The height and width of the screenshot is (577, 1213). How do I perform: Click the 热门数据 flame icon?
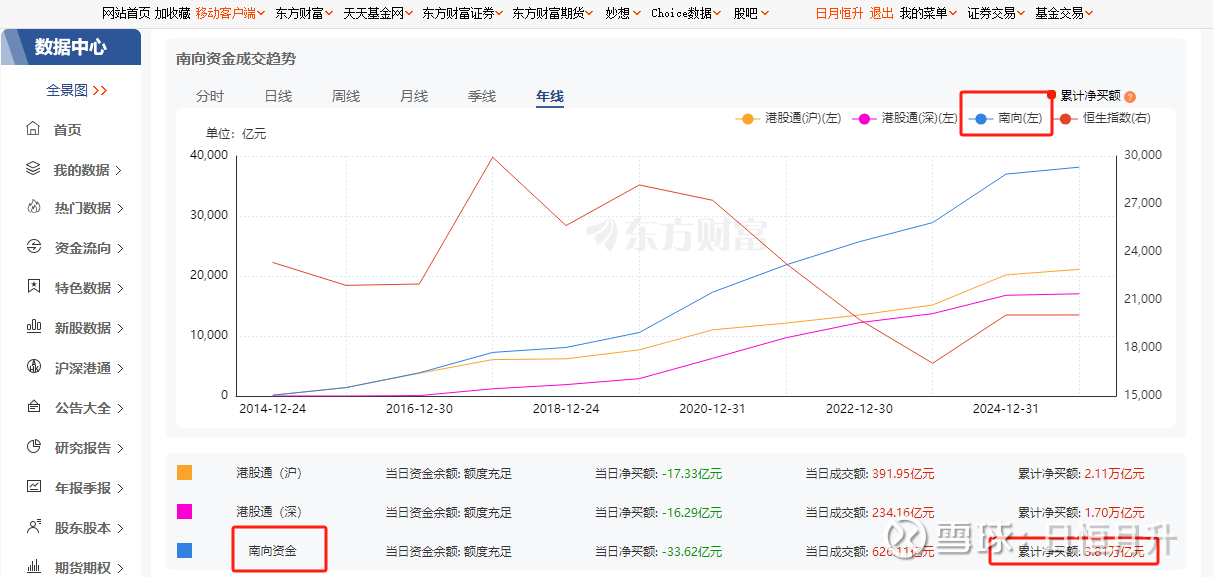33,208
